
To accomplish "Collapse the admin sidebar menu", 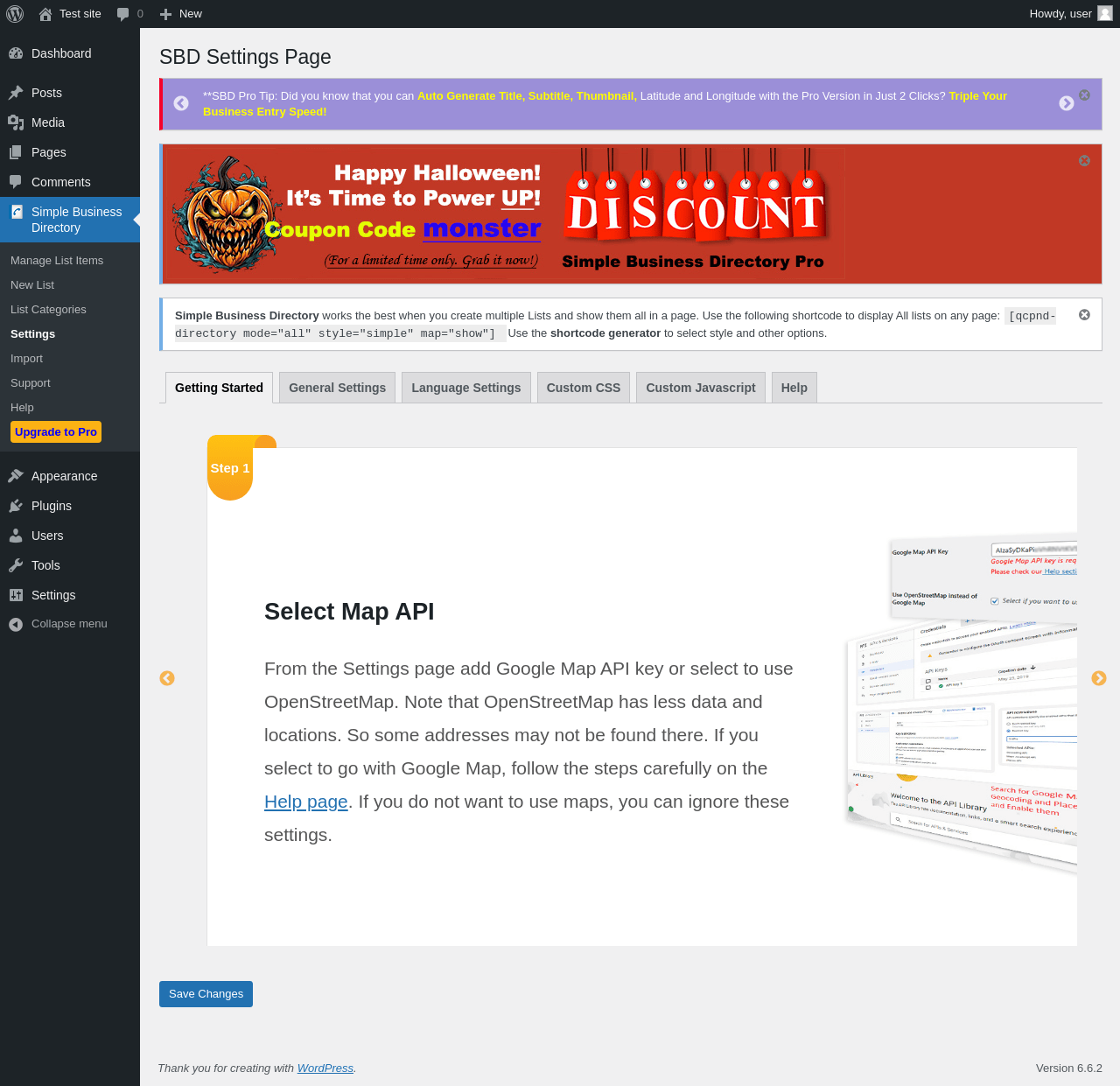I will coord(70,624).
